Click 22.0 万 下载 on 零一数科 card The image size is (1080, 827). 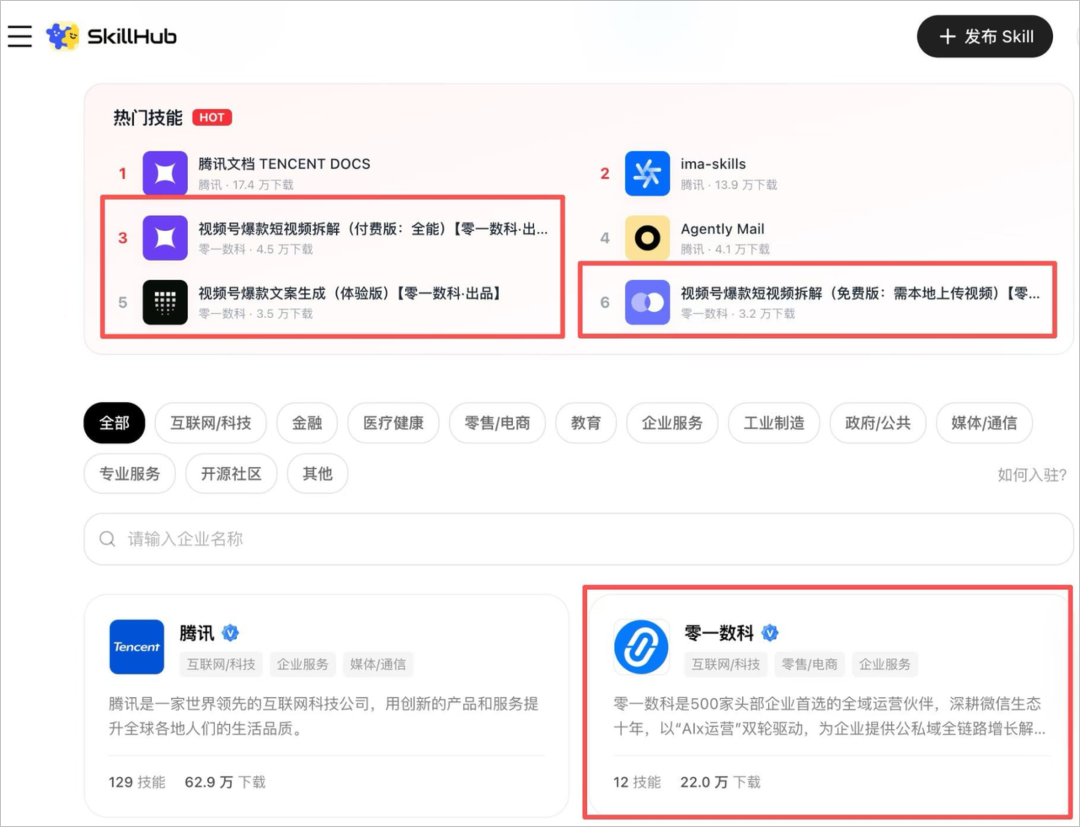[720, 782]
